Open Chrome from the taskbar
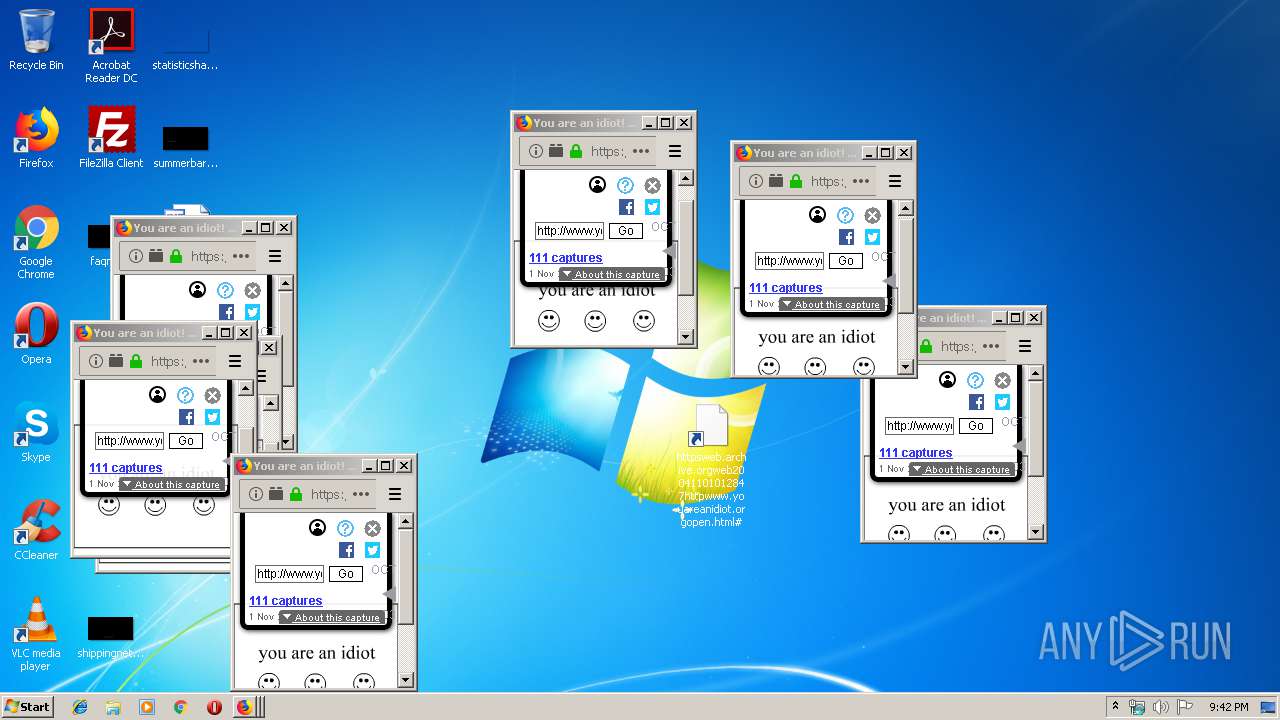Image resolution: width=1280 pixels, height=720 pixels. [180, 707]
